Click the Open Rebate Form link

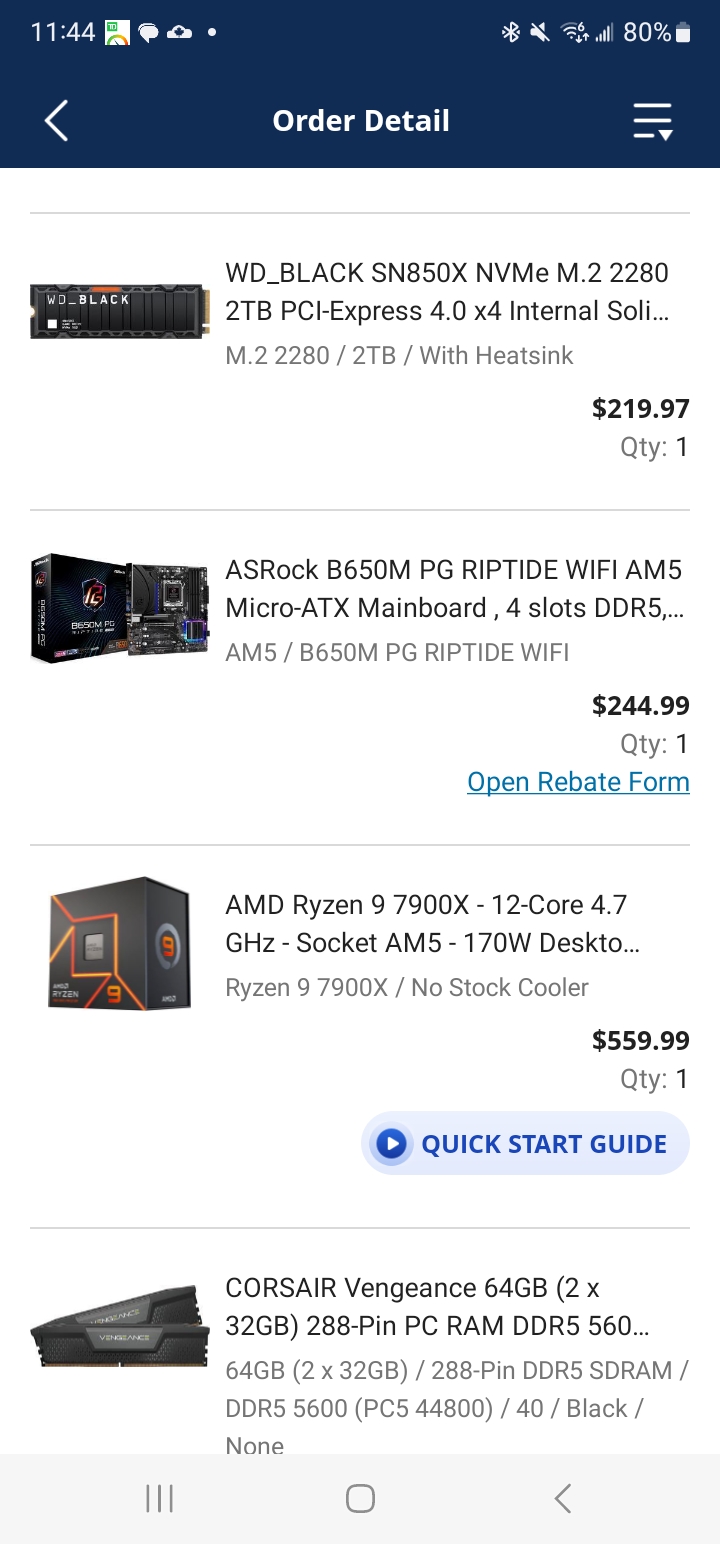[x=578, y=782]
